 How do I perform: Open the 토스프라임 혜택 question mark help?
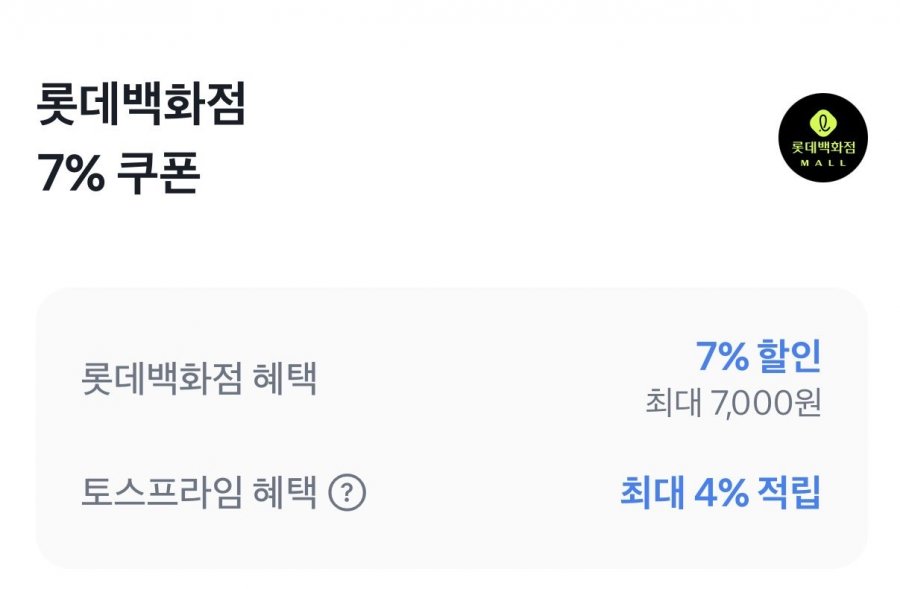pos(347,493)
